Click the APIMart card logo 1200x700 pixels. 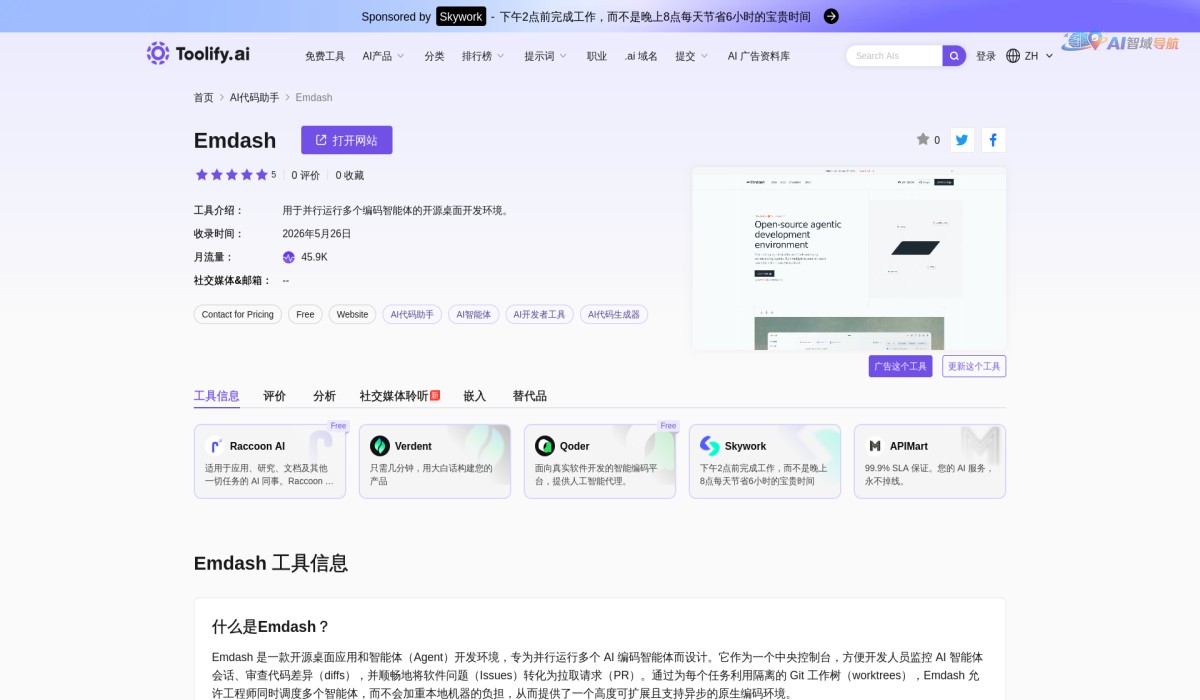coord(875,446)
